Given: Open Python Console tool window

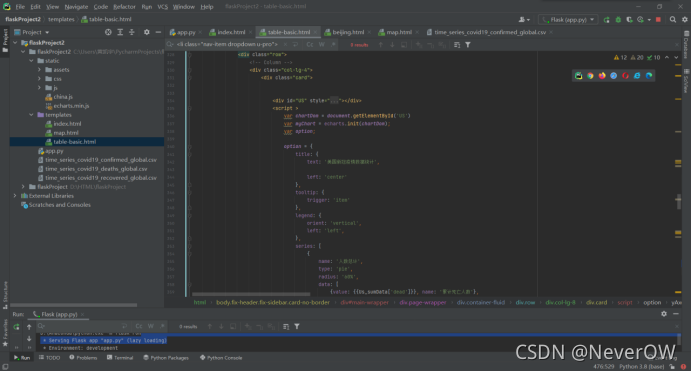Looking at the screenshot, I should [221, 358].
